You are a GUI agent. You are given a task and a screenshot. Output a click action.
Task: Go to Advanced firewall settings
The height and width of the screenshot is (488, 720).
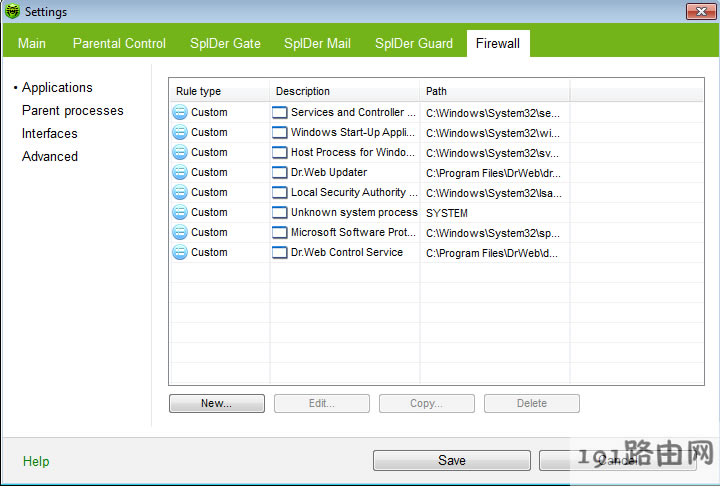[50, 156]
